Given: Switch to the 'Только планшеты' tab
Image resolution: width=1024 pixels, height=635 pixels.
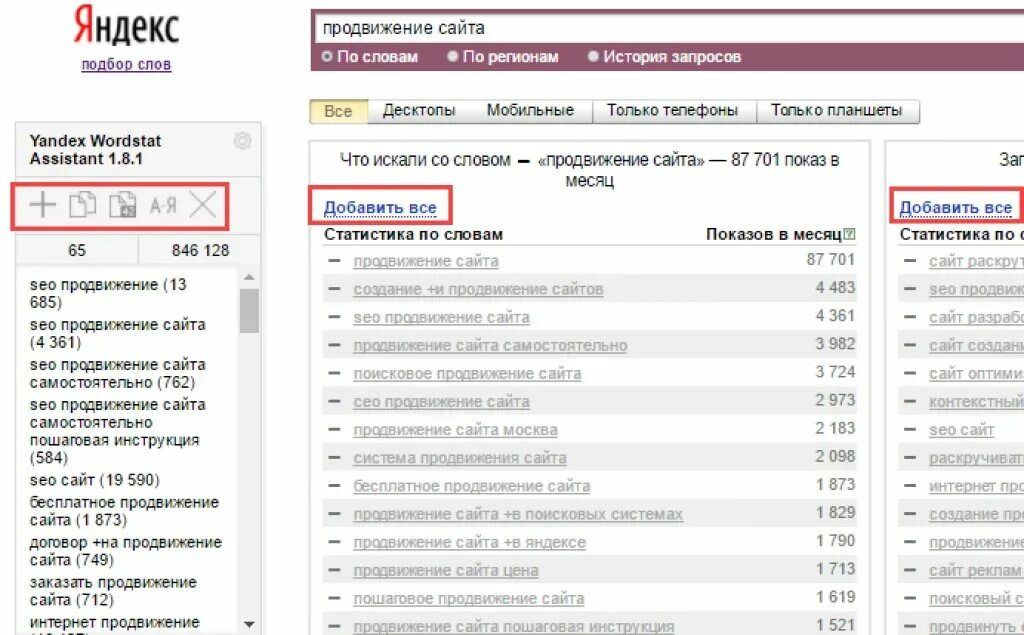Looking at the screenshot, I should (x=837, y=110).
